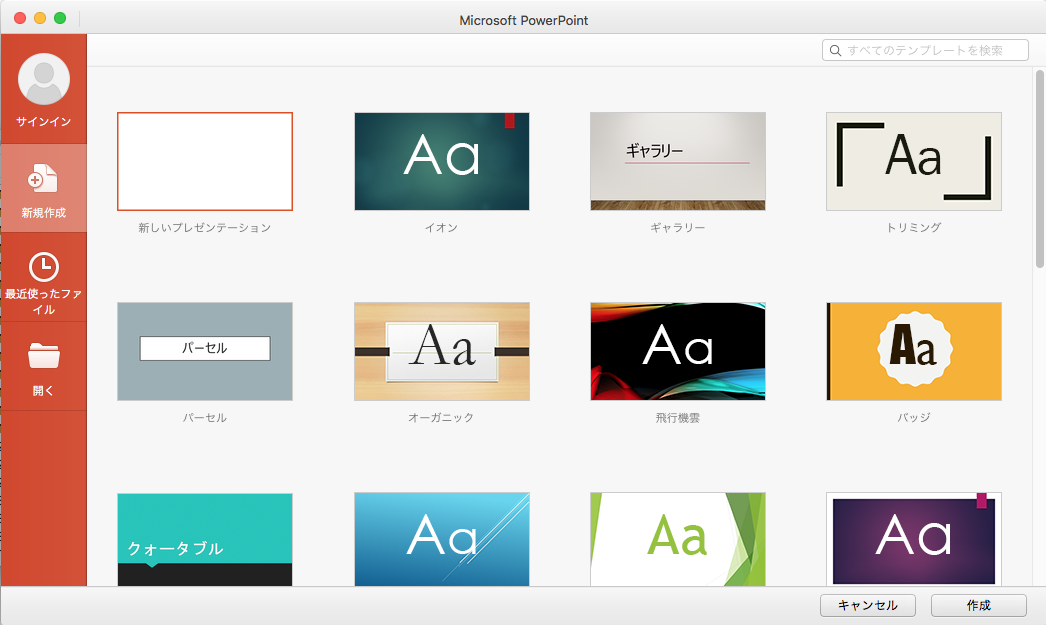Open the recent files clock icon
1046x625 pixels.
click(x=44, y=267)
